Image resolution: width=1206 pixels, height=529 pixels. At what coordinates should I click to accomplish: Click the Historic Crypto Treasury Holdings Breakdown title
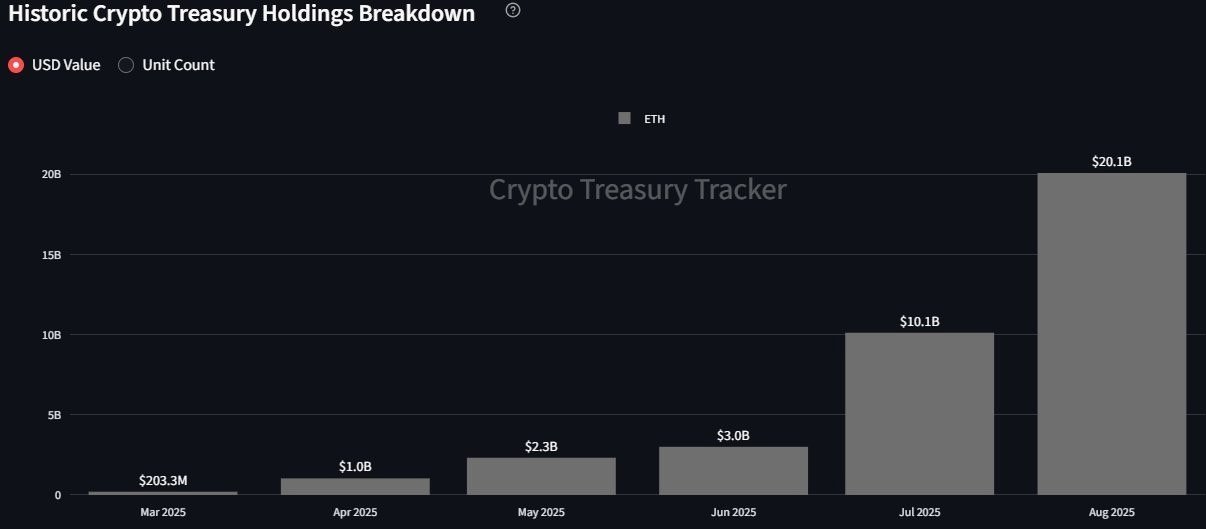tap(242, 14)
